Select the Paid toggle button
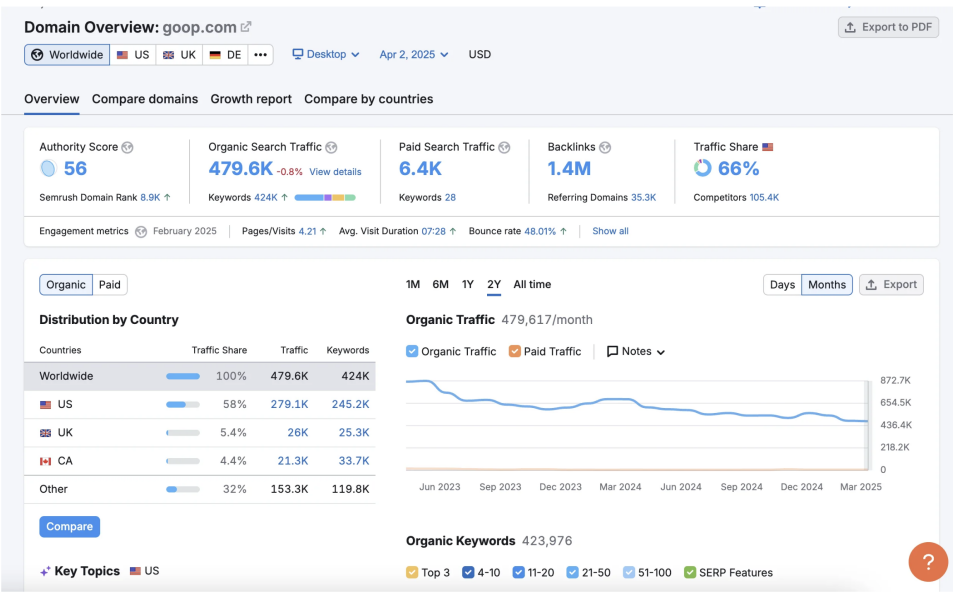 point(110,284)
